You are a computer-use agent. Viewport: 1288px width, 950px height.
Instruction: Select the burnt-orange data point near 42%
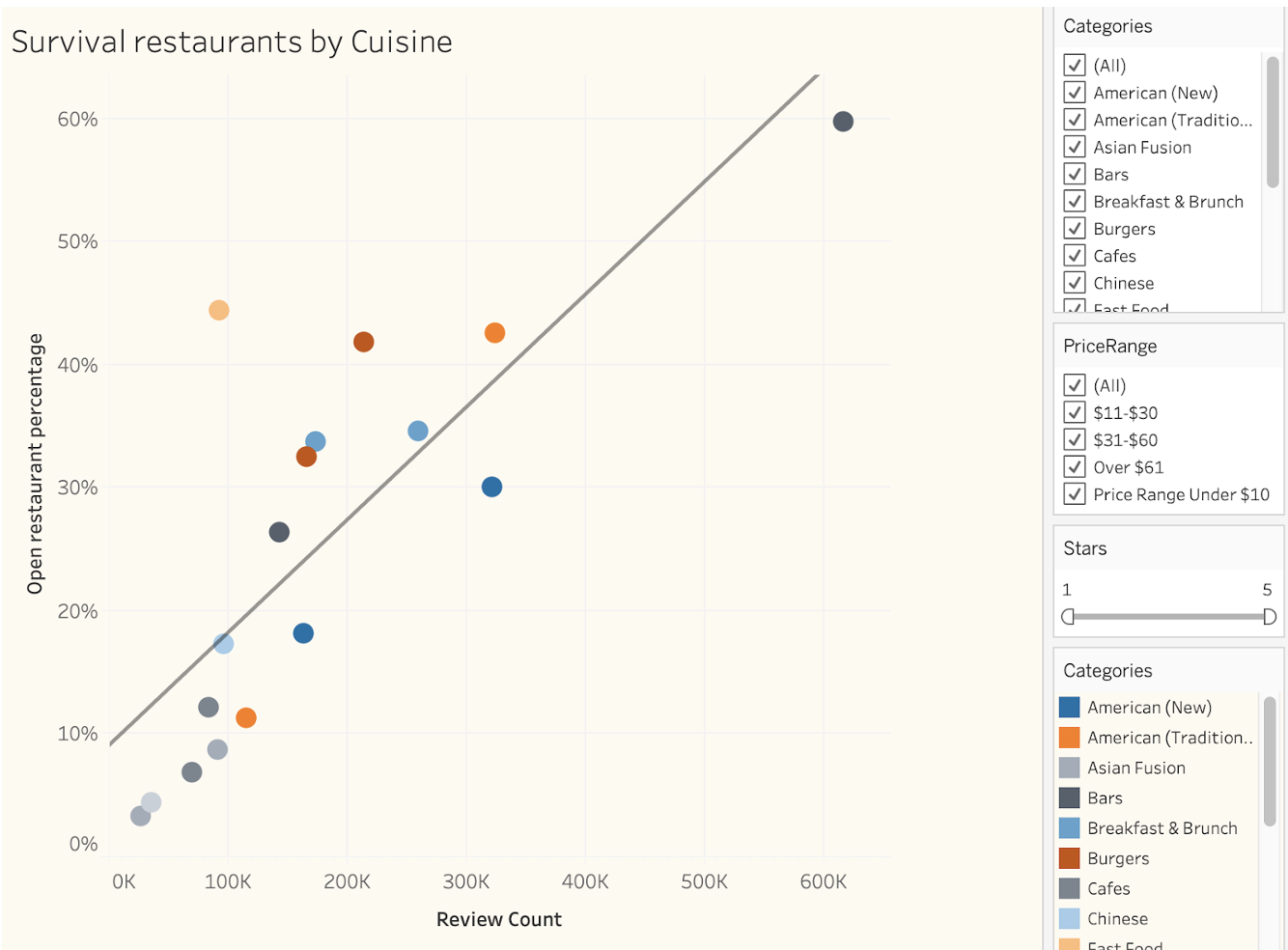point(363,342)
